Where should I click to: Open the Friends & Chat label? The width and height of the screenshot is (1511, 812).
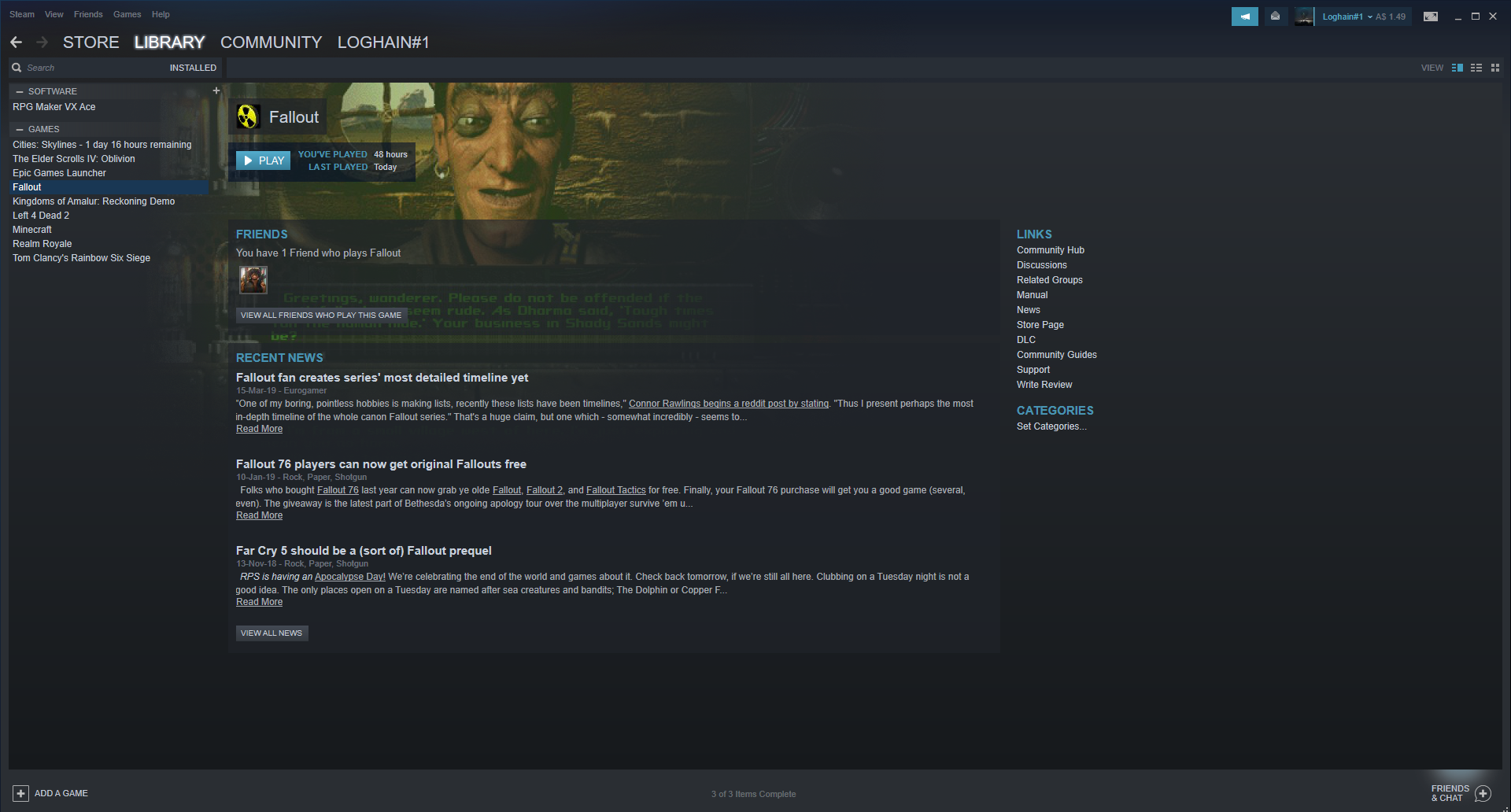click(x=1450, y=793)
